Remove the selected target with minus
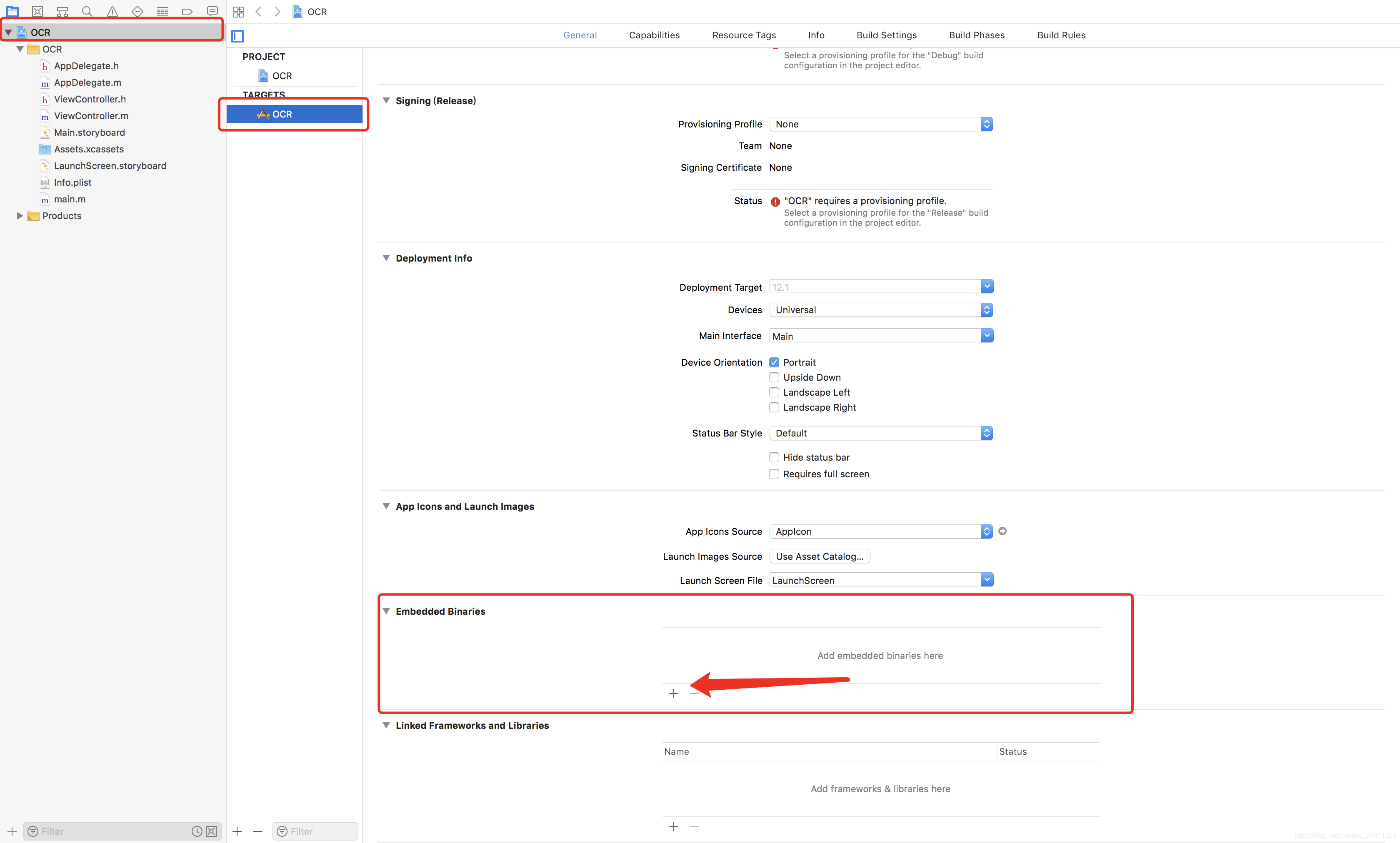This screenshot has width=1400, height=843. [258, 831]
